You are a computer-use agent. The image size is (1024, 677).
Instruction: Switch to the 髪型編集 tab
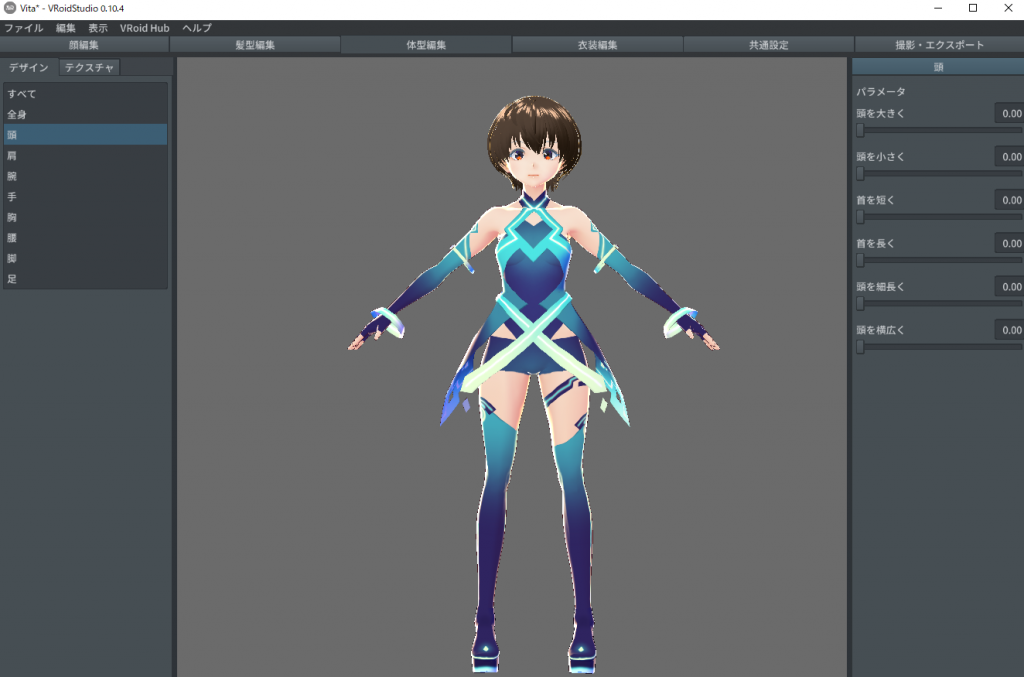click(255, 45)
